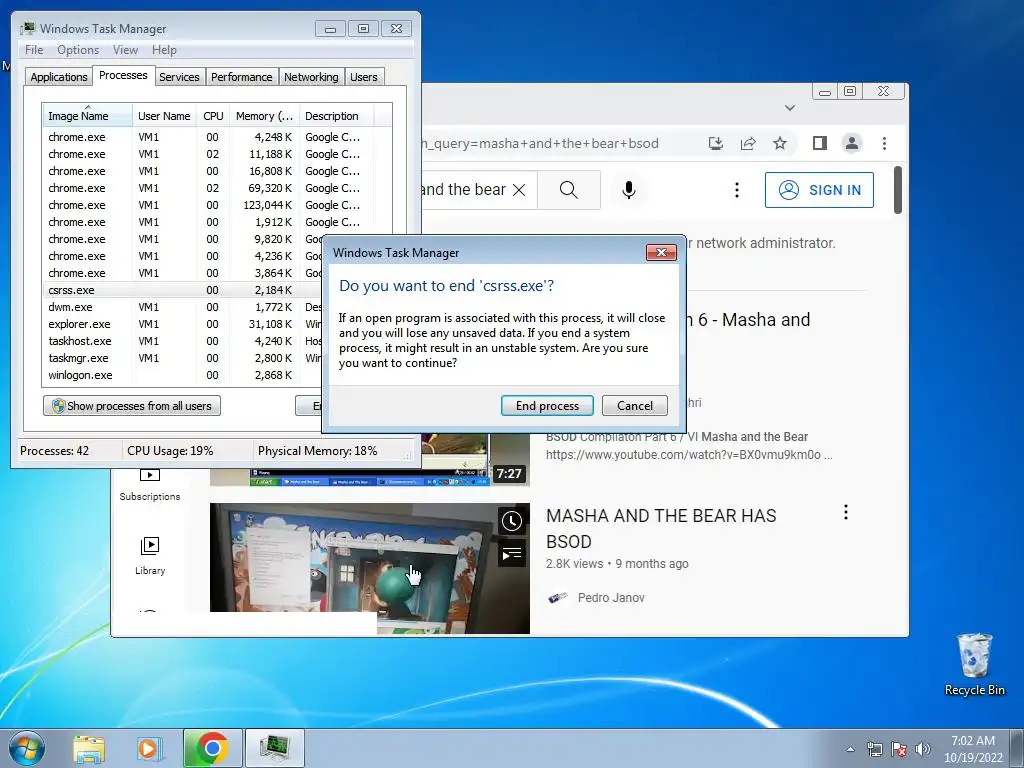The width and height of the screenshot is (1024, 768).
Task: Switch to the Services tab
Action: (179, 77)
